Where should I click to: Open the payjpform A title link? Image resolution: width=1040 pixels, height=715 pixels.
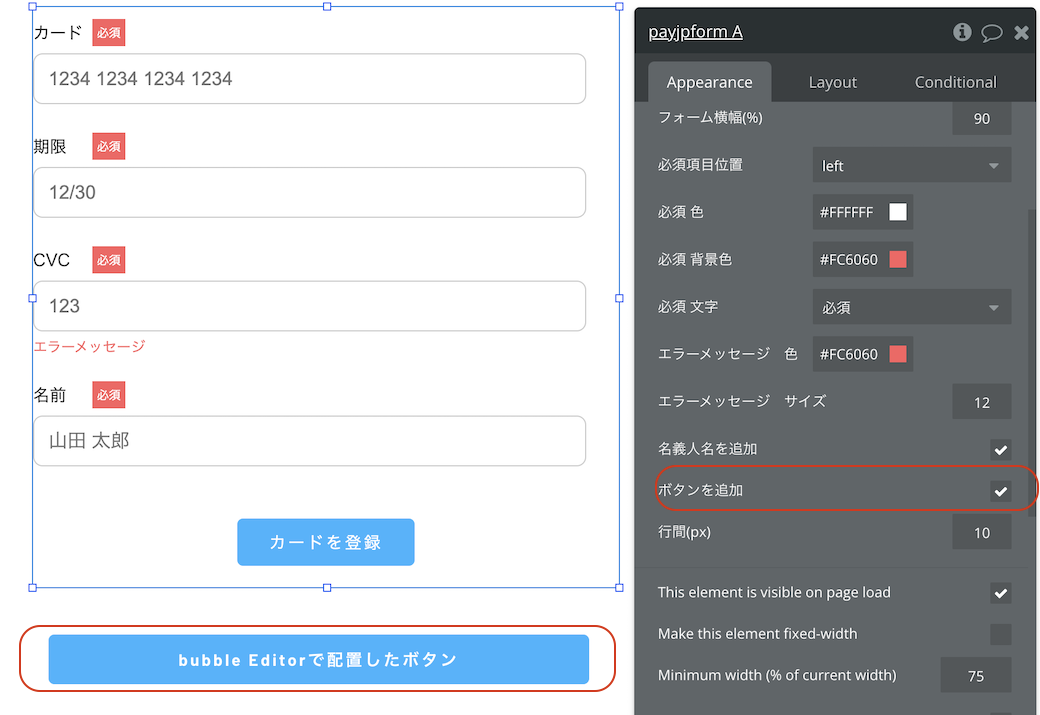(695, 32)
